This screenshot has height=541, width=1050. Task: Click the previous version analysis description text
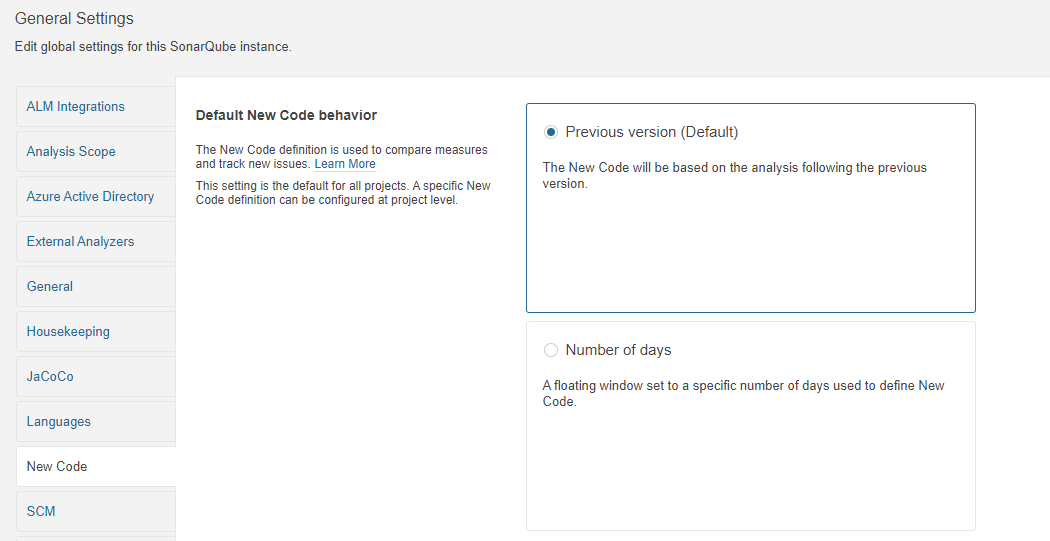[734, 175]
